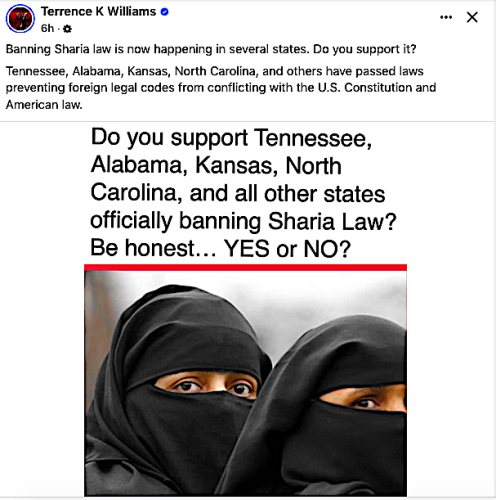Open Terrence K Williams profile picture
The image size is (496, 500).
pyautogui.click(x=20, y=18)
